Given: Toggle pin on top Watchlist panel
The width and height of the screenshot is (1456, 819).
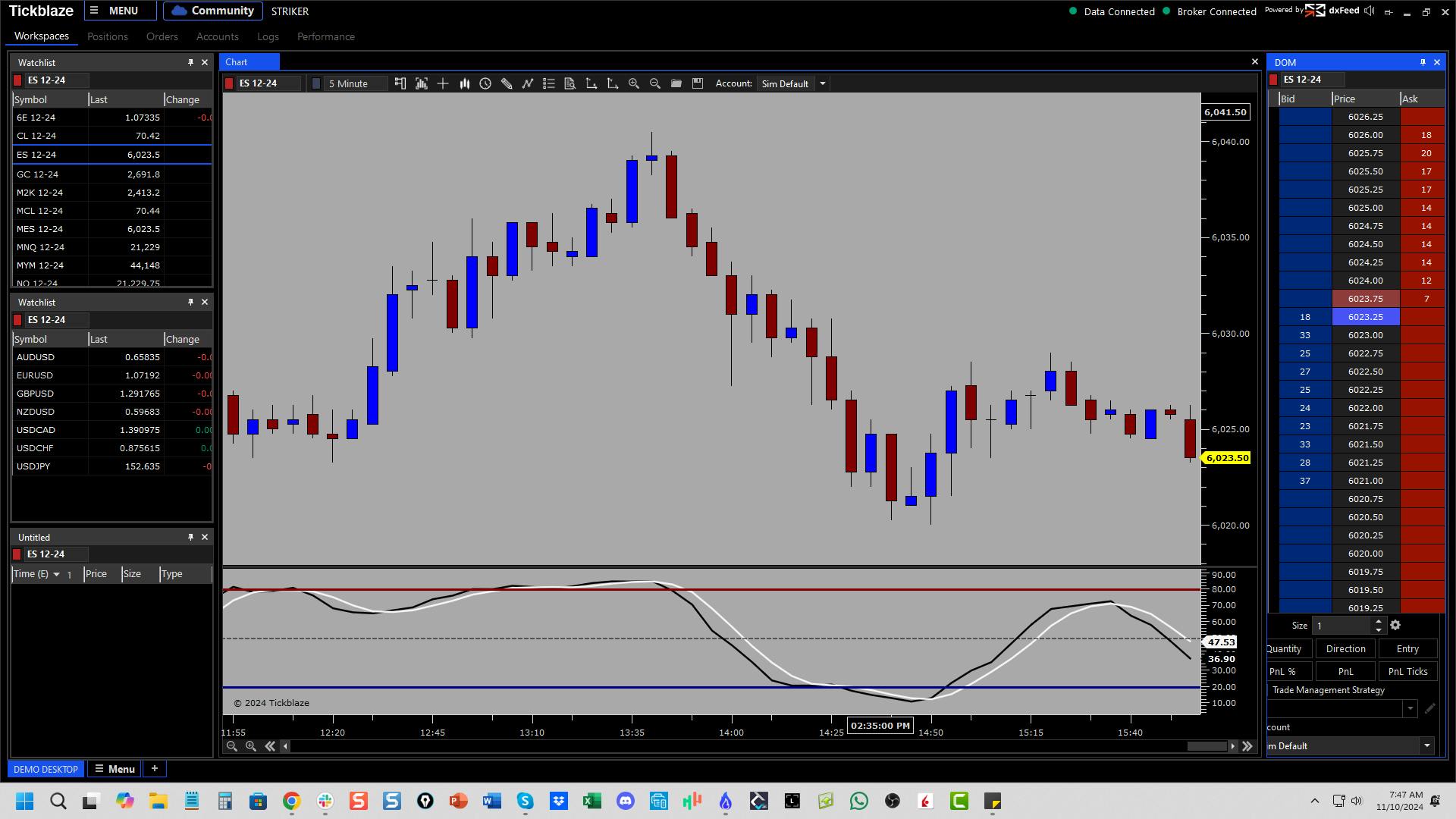Looking at the screenshot, I should click(x=190, y=62).
